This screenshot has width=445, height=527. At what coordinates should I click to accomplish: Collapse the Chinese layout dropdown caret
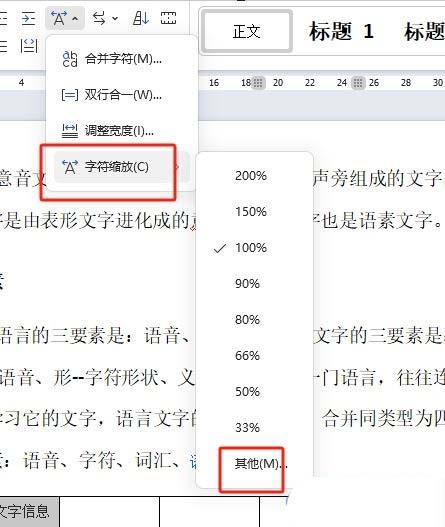click(x=75, y=18)
